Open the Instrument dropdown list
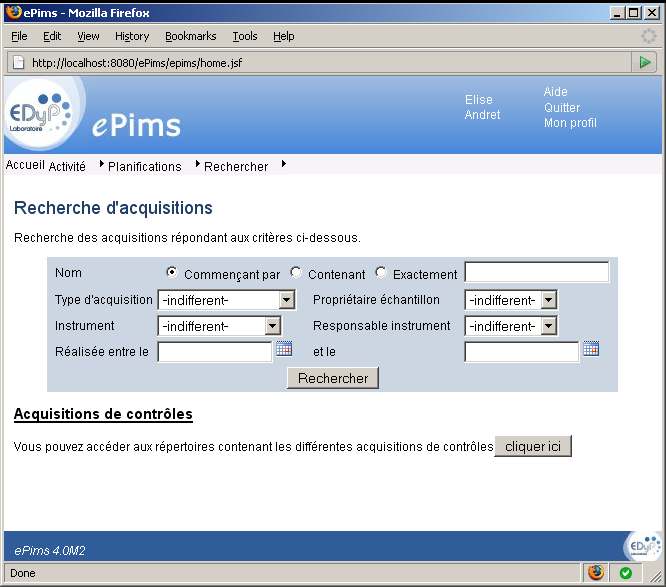666x587 pixels. tap(272, 326)
